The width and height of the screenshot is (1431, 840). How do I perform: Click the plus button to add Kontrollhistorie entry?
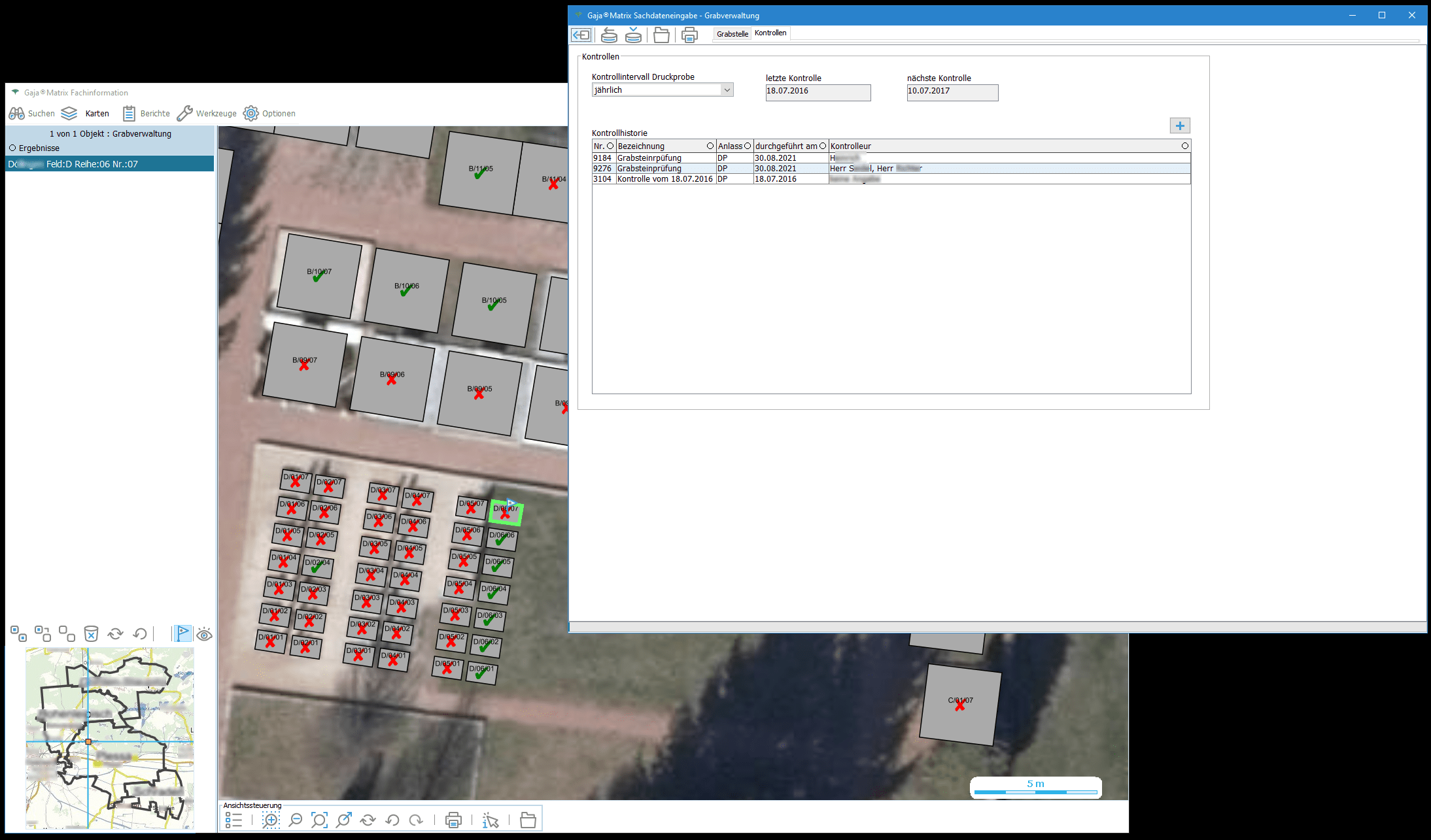(1179, 126)
